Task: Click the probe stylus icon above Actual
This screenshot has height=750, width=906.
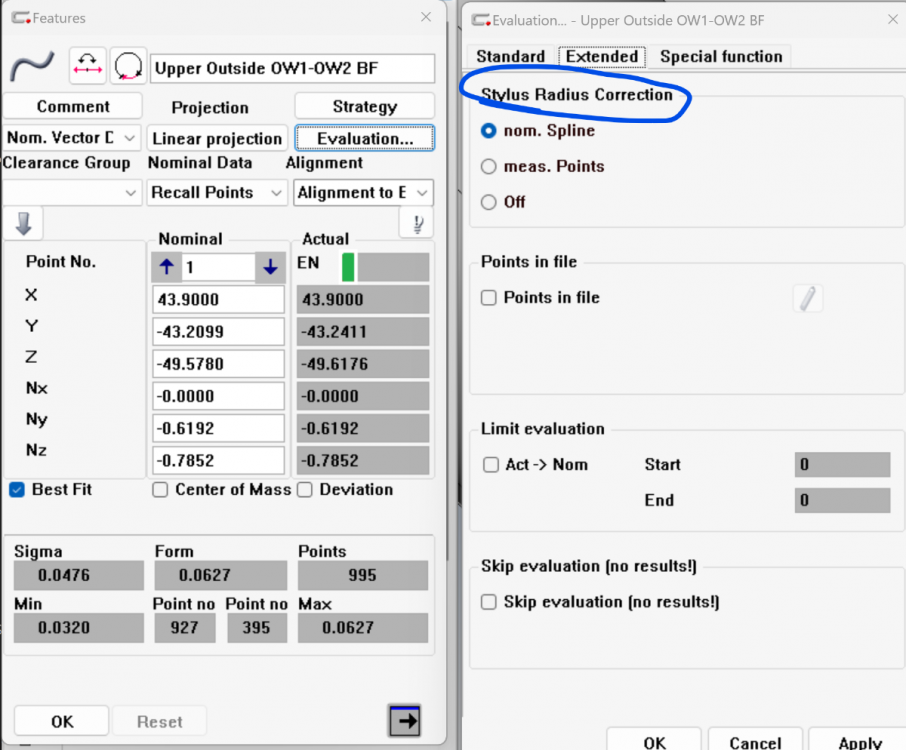Action: pyautogui.click(x=417, y=223)
